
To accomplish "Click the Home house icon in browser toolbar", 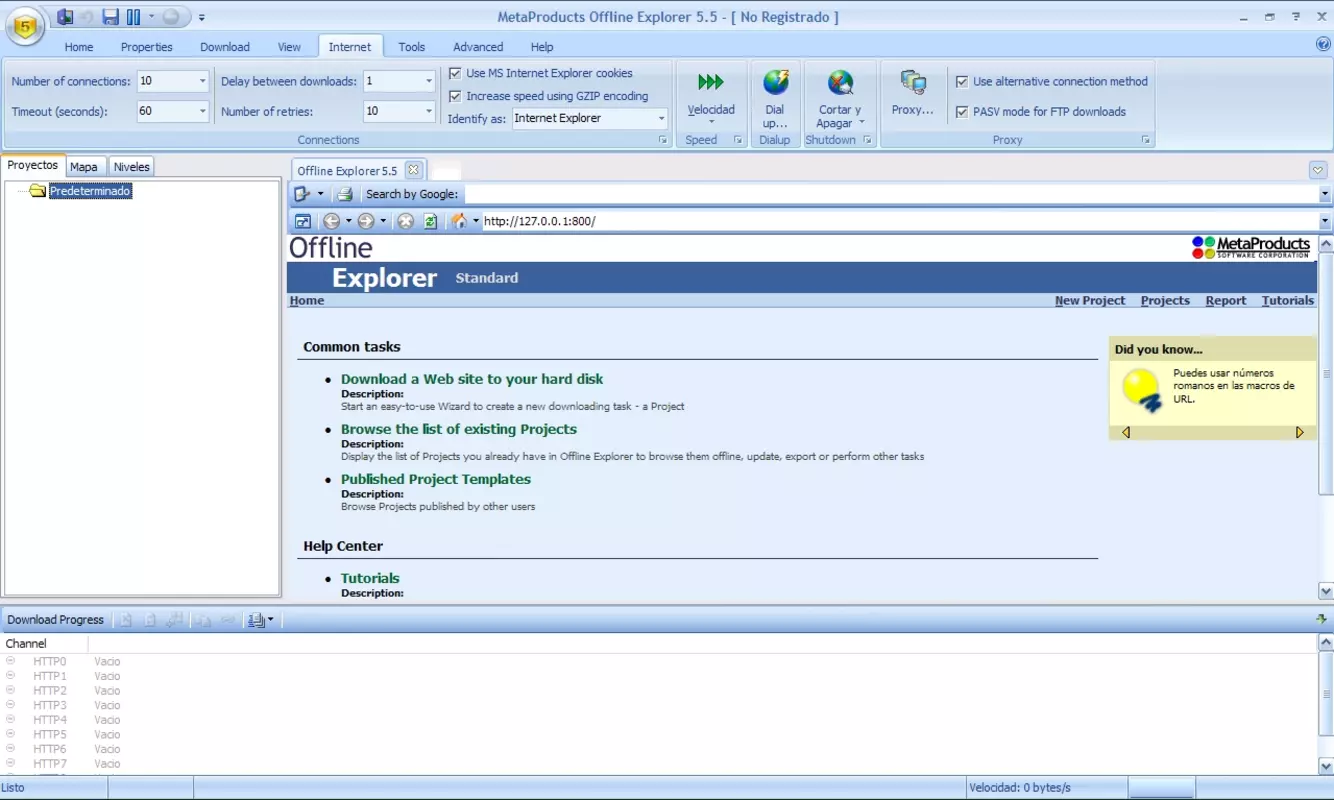I will [459, 221].
